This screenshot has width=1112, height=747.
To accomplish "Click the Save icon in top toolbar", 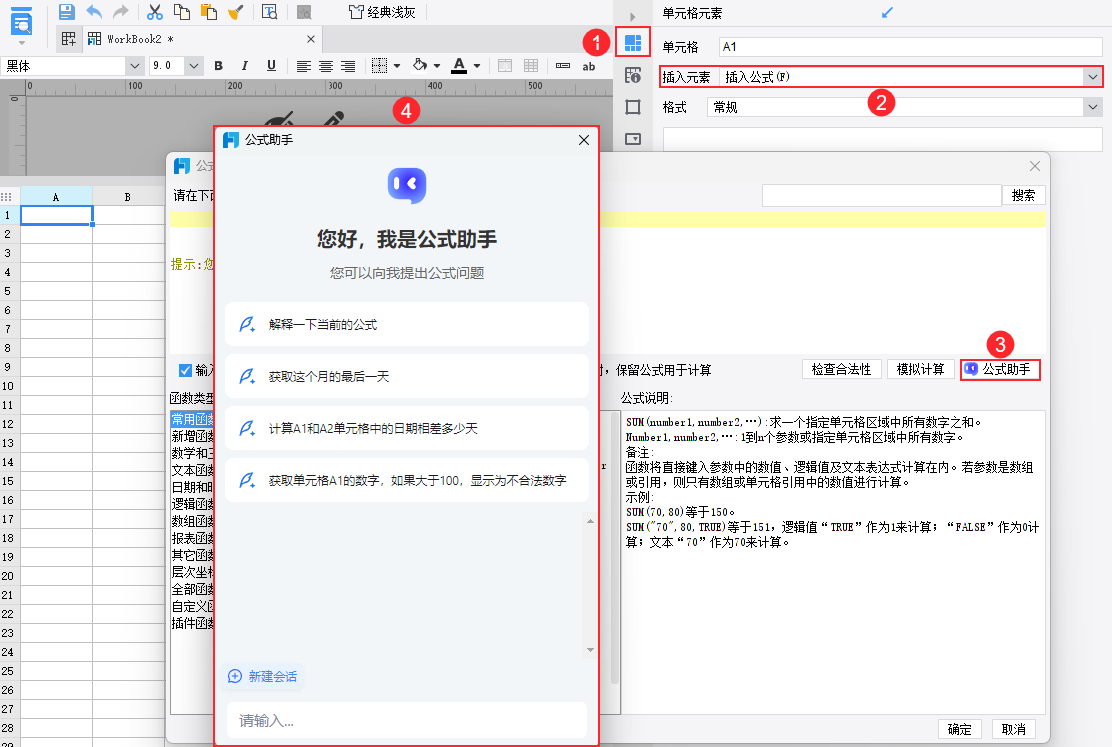I will point(66,11).
